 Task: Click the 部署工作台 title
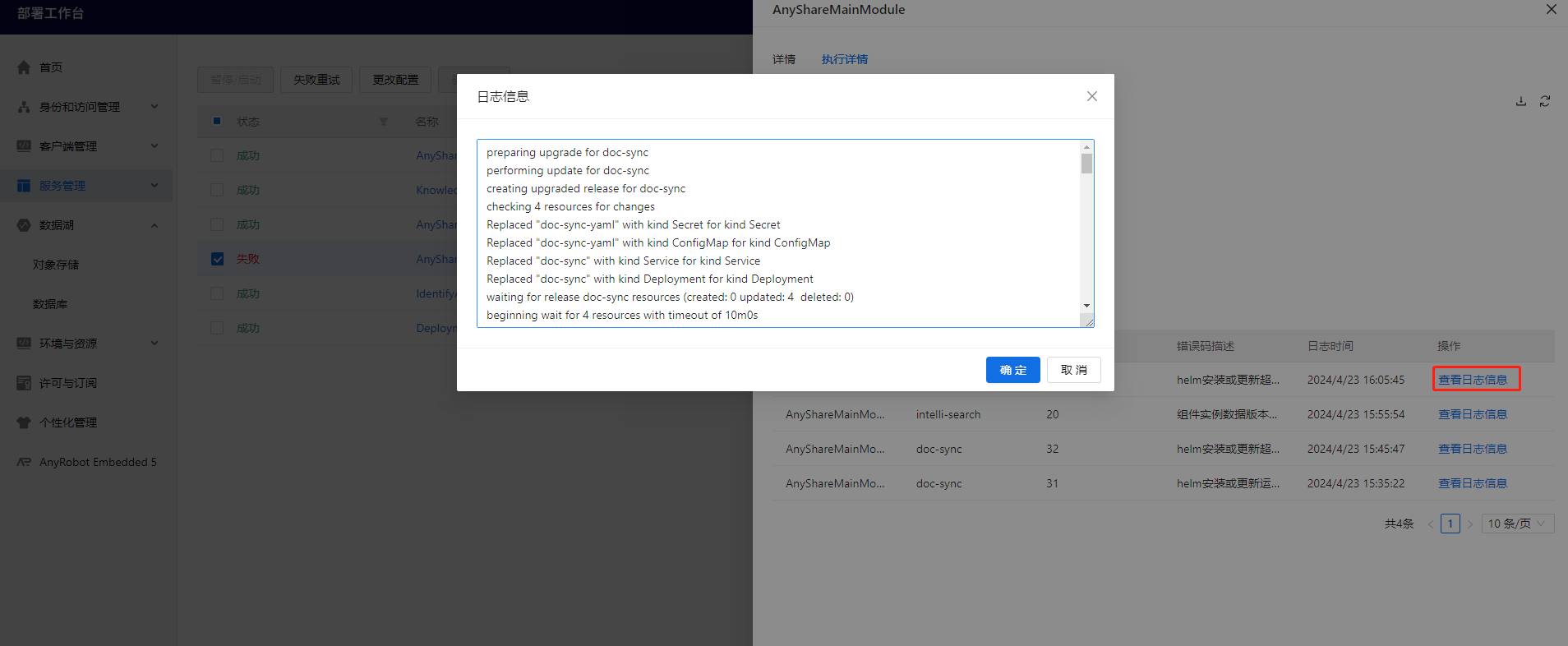pyautogui.click(x=51, y=13)
